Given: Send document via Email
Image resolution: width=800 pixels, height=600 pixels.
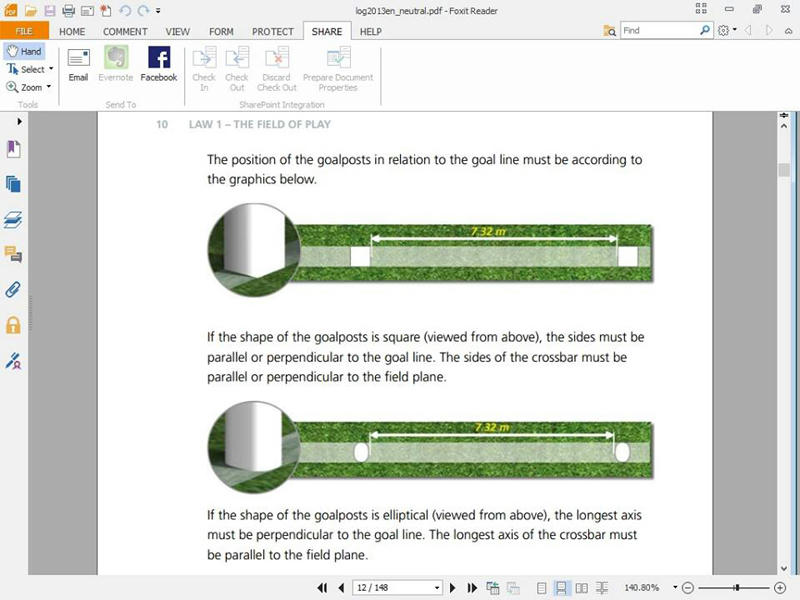Looking at the screenshot, I should [x=78, y=65].
